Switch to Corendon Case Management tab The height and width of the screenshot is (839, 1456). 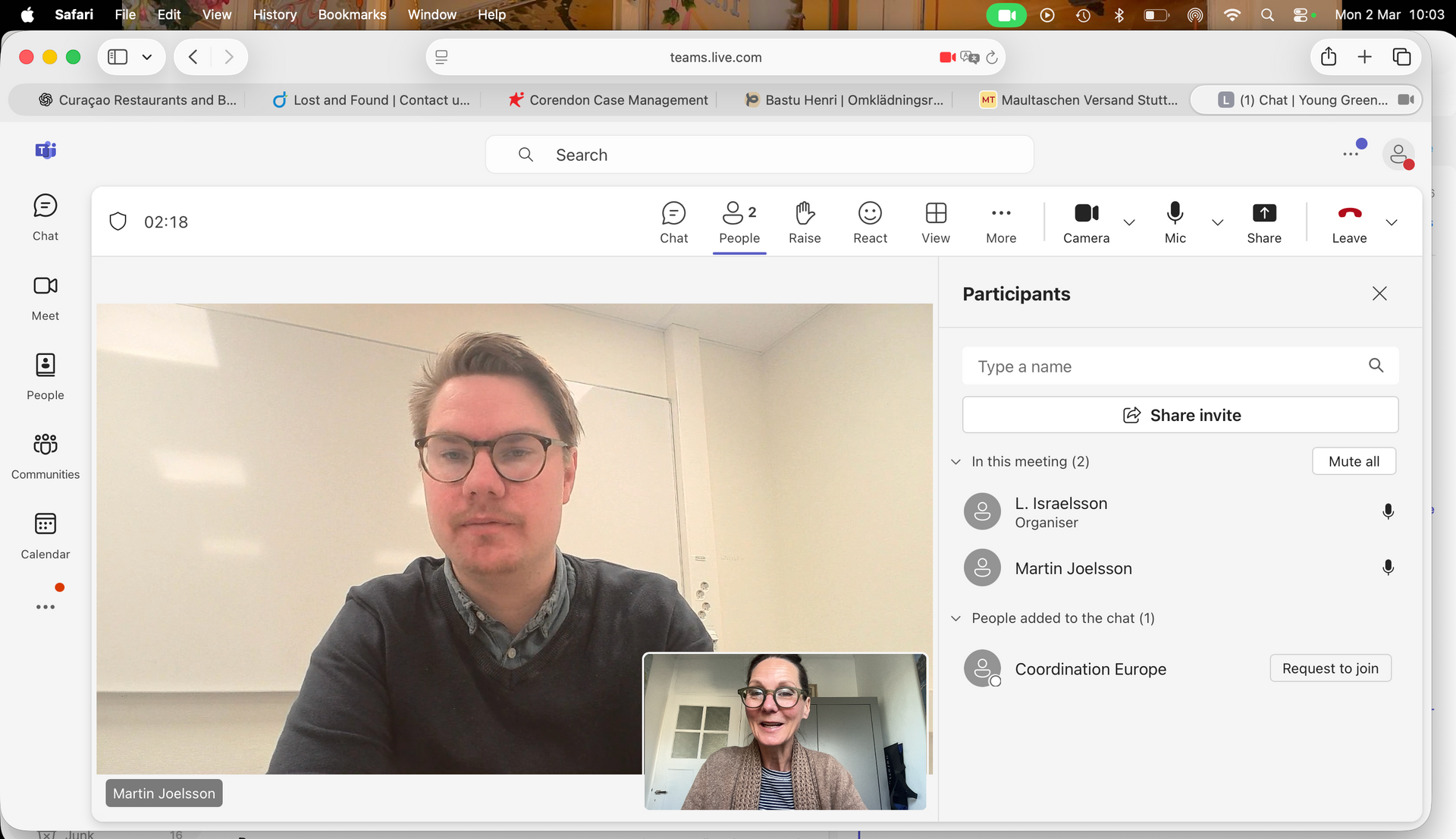(608, 100)
